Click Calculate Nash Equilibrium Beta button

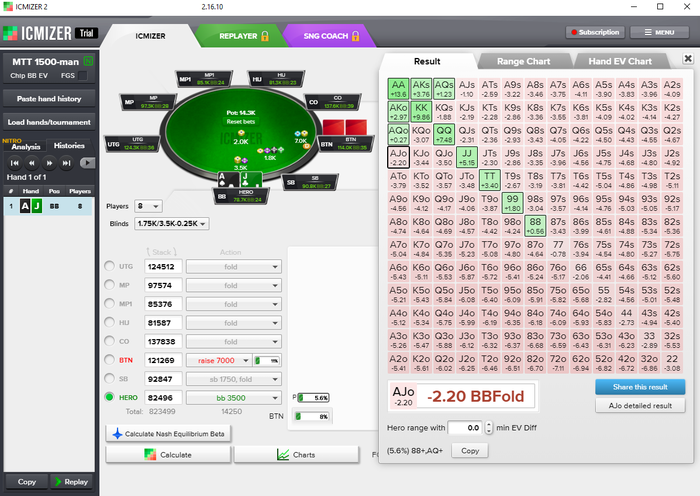click(x=168, y=433)
